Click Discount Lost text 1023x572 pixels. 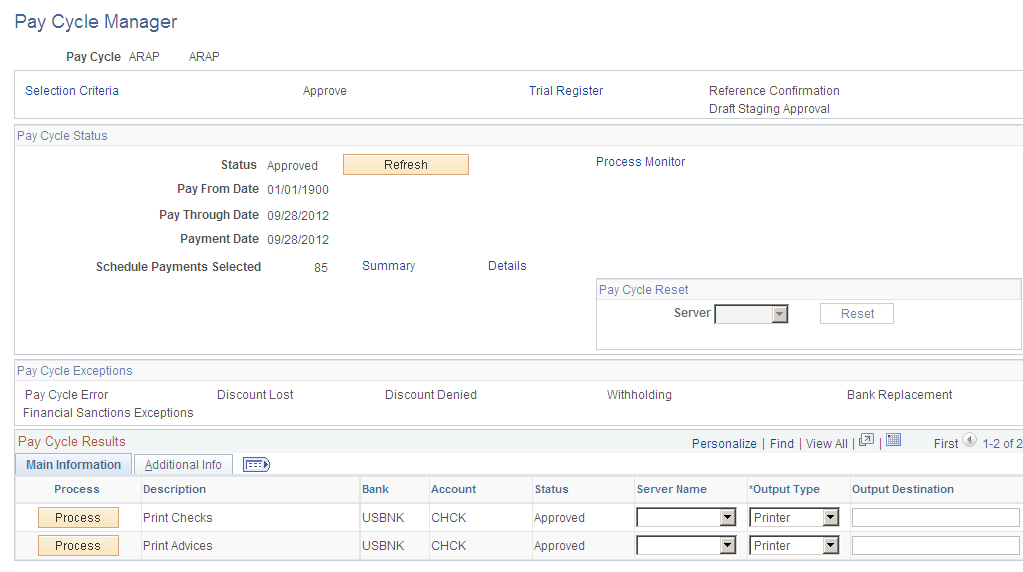pyautogui.click(x=255, y=395)
